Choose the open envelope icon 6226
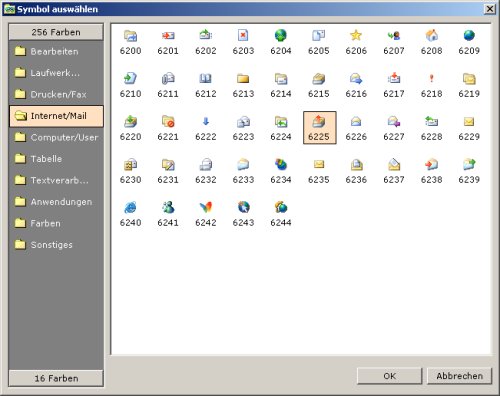This screenshot has width=500, height=396. (356, 121)
